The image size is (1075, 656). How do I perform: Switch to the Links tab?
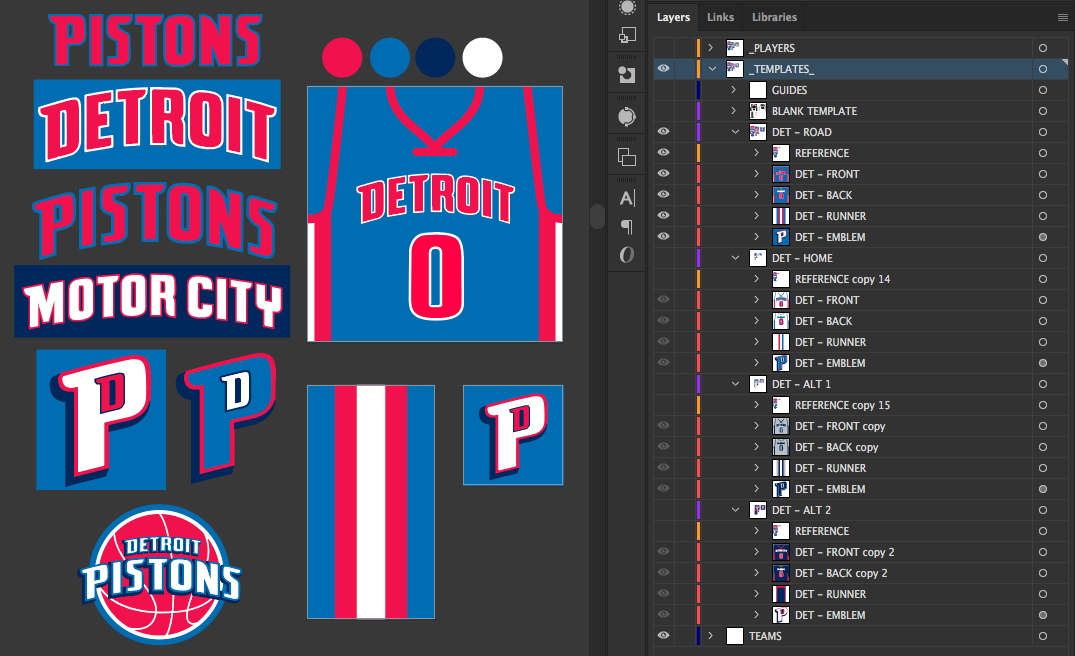coord(720,17)
